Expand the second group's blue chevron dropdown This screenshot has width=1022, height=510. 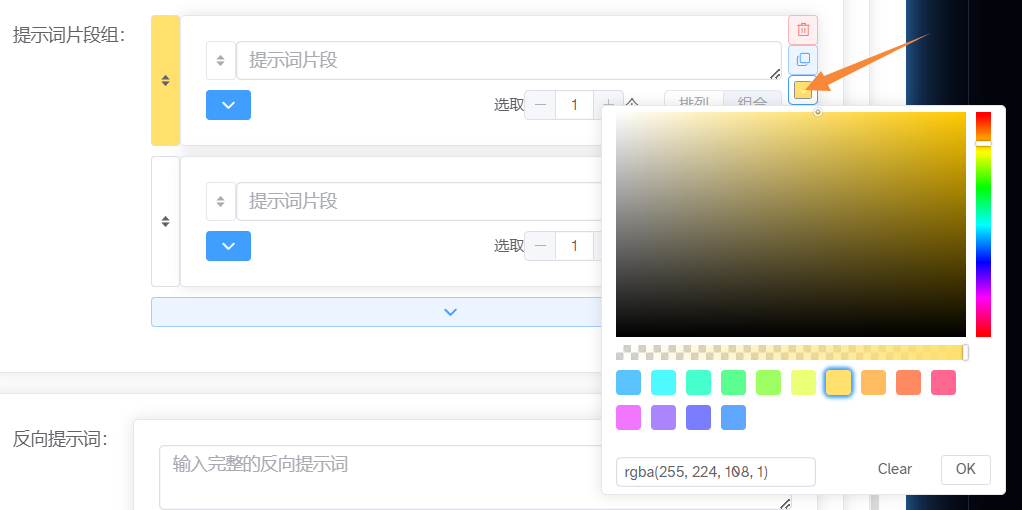228,246
